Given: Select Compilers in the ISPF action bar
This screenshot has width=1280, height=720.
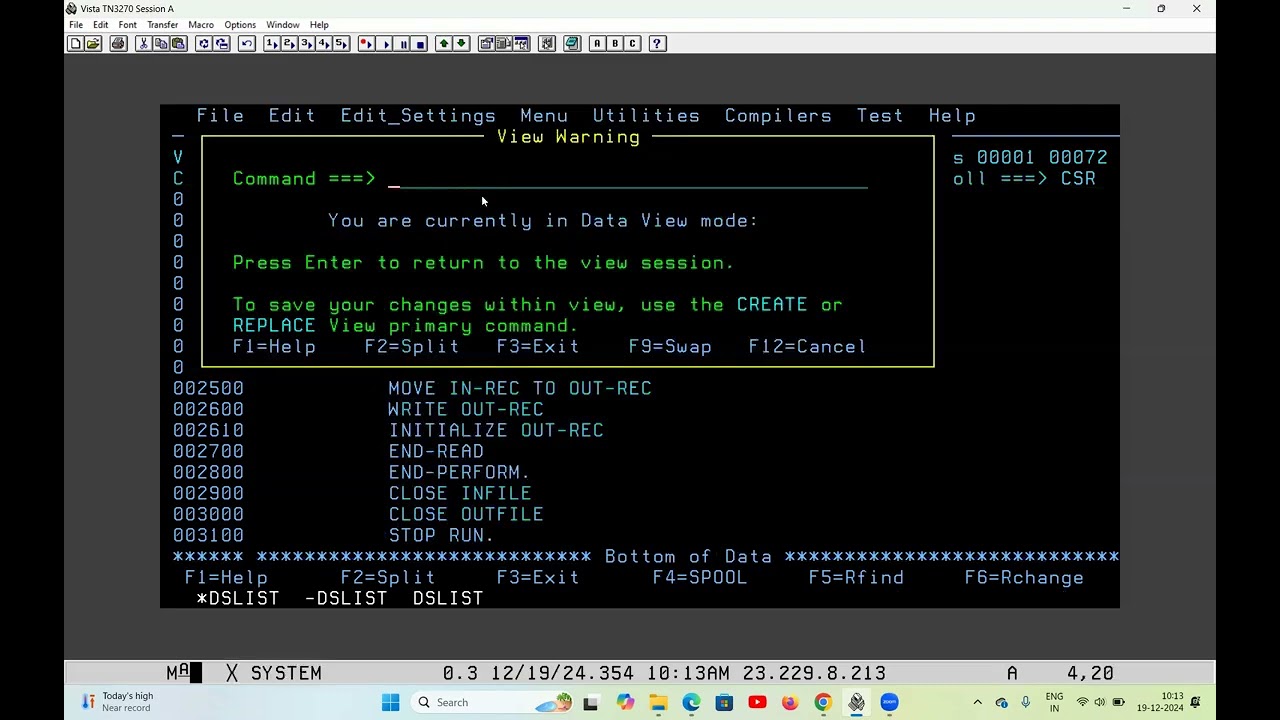Looking at the screenshot, I should coord(778,116).
